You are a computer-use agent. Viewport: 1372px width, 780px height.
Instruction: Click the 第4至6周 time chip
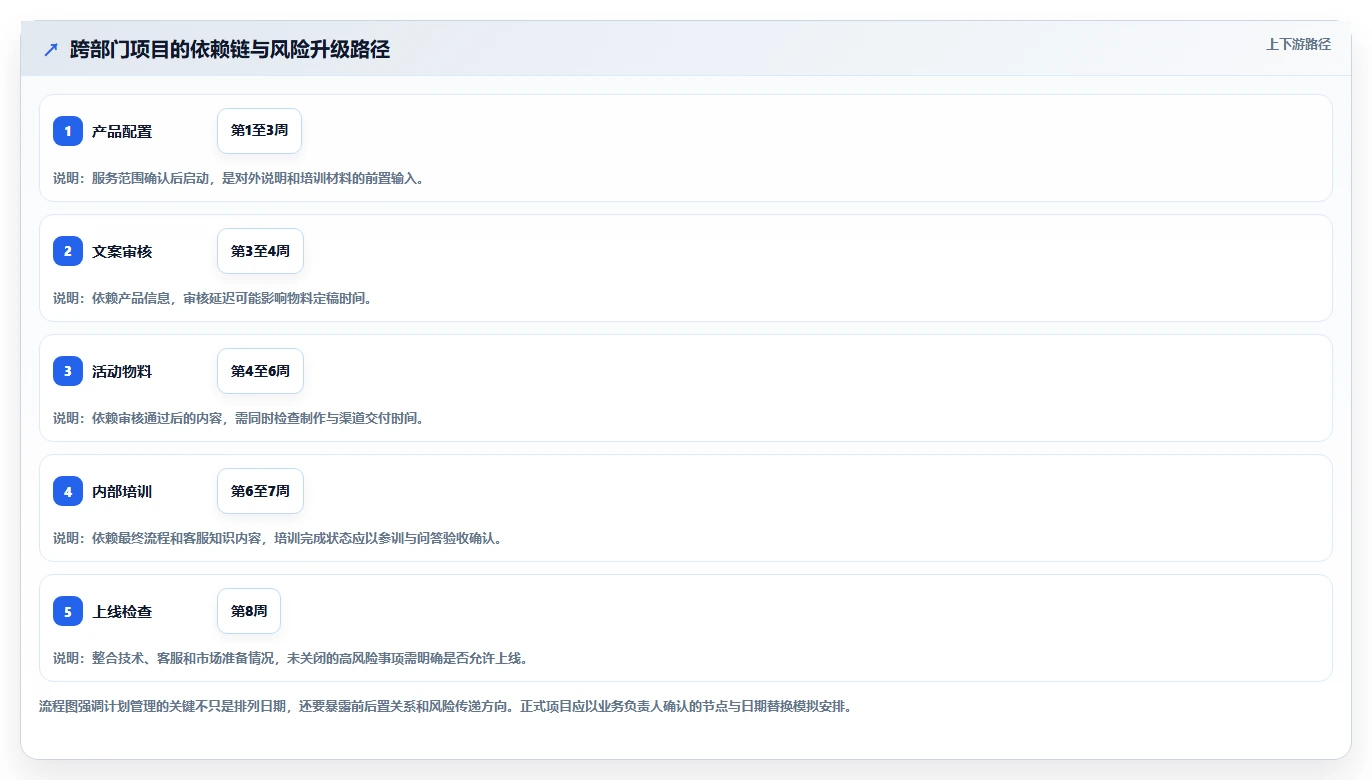tap(260, 371)
